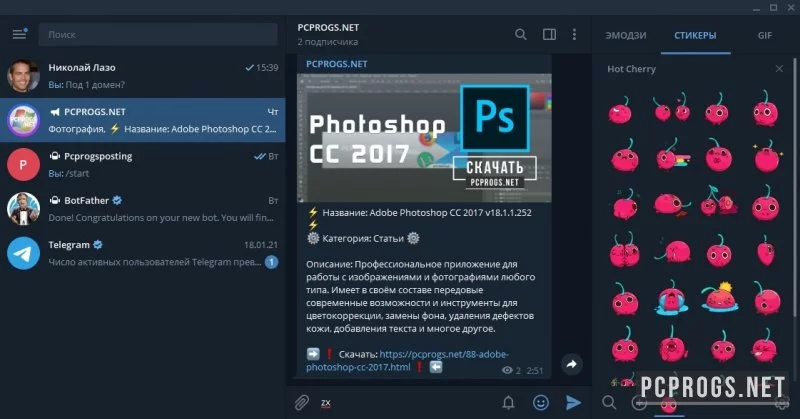Click the message input field with zx
The image size is (800, 419).
(406, 403)
